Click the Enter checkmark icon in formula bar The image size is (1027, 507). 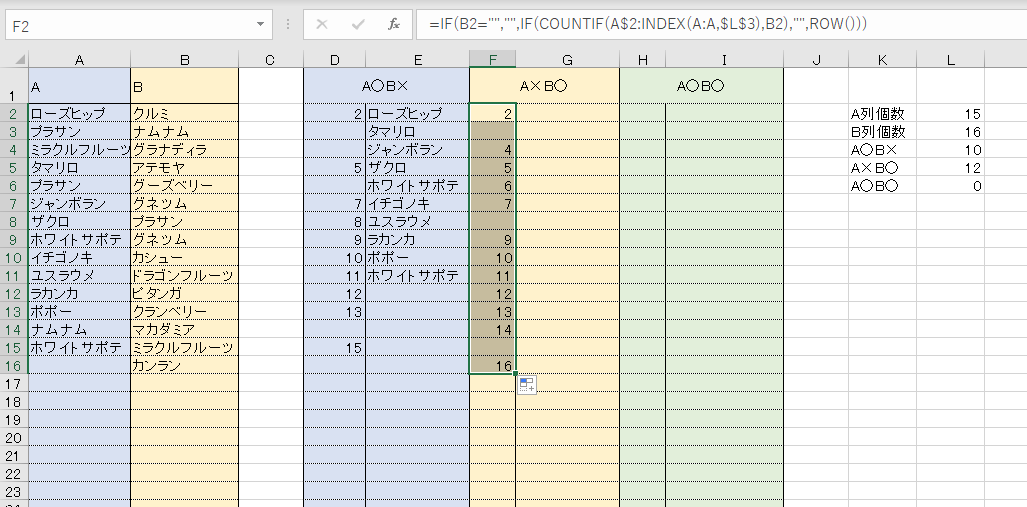click(x=358, y=24)
